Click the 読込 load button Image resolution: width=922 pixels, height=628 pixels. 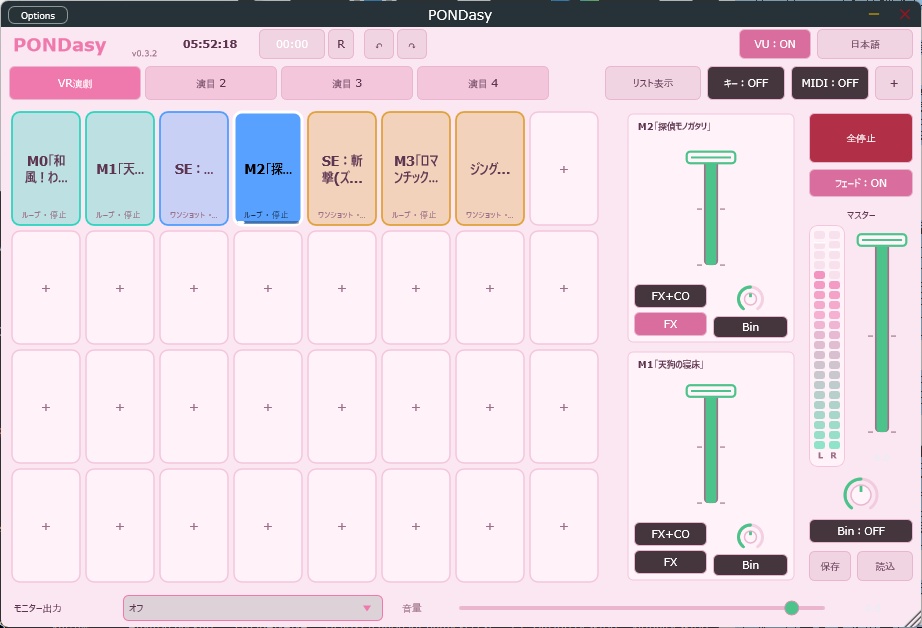pyautogui.click(x=885, y=566)
